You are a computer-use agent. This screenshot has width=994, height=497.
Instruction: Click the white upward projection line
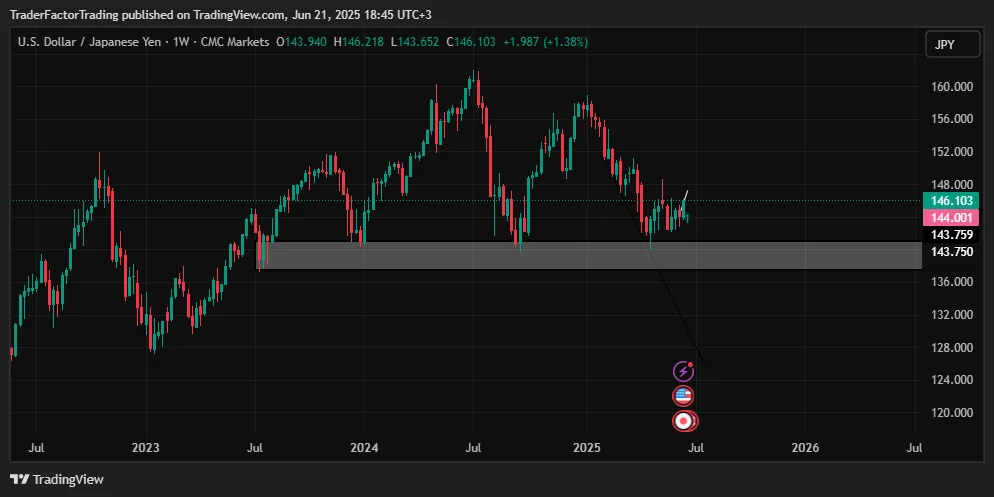[684, 196]
